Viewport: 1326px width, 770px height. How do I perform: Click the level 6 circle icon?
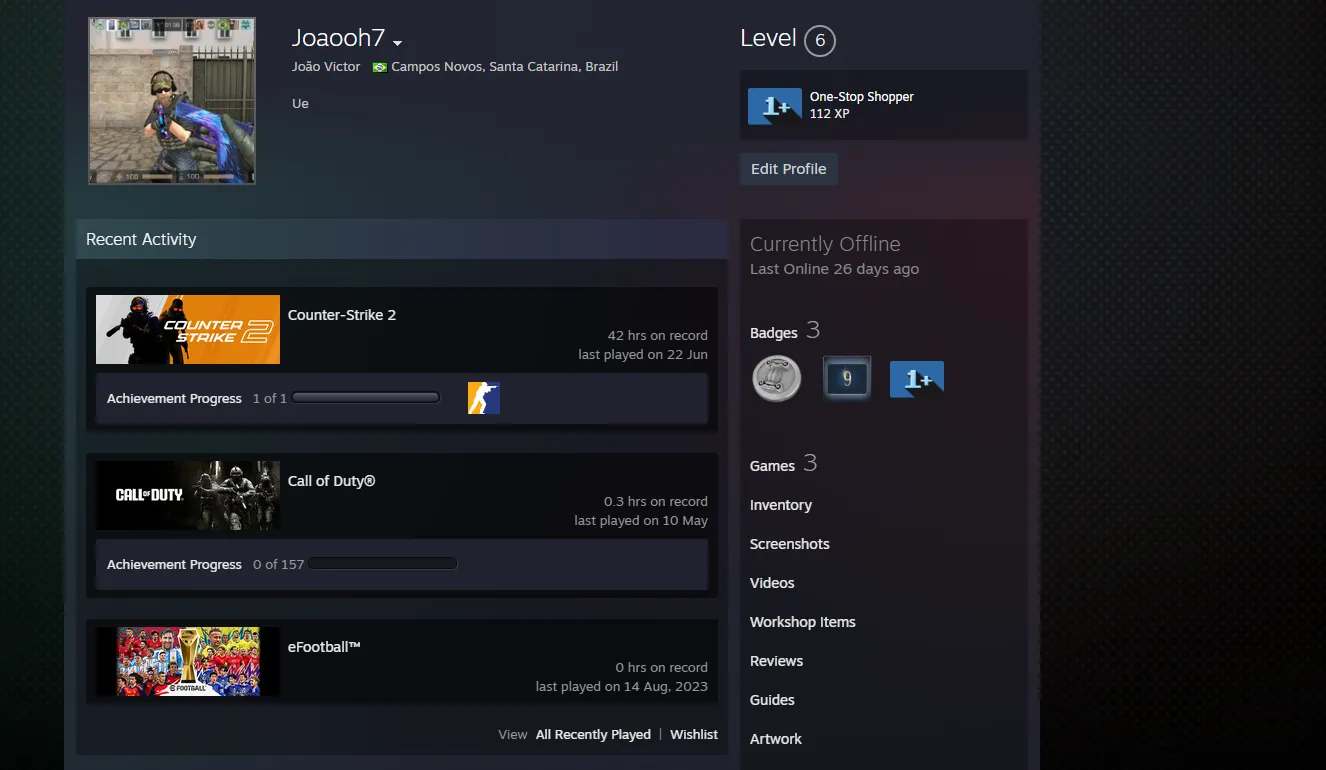coord(820,40)
